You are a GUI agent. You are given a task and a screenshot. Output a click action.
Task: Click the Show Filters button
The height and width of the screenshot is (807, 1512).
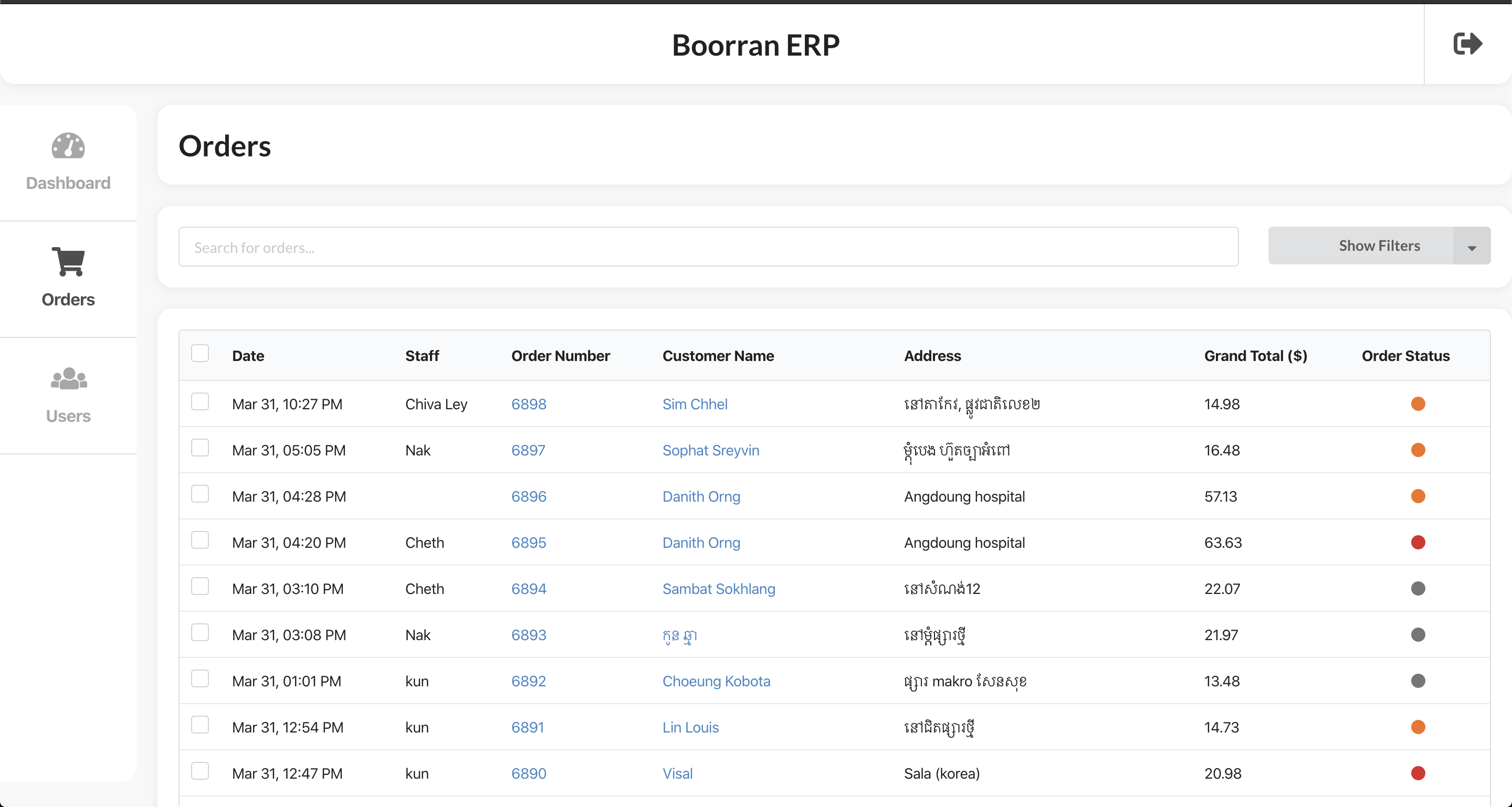(x=1361, y=246)
